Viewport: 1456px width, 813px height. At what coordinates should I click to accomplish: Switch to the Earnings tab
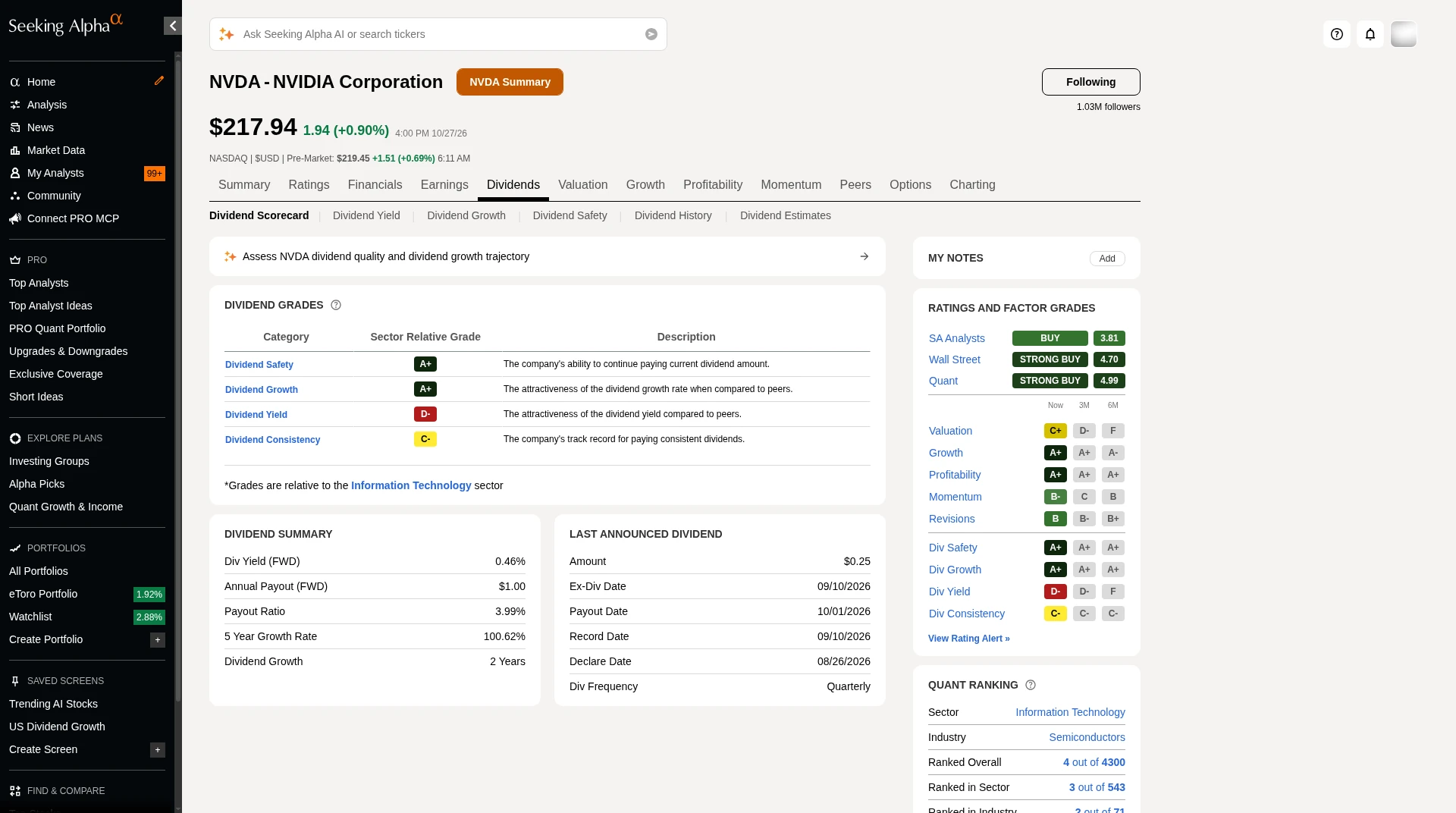click(444, 185)
